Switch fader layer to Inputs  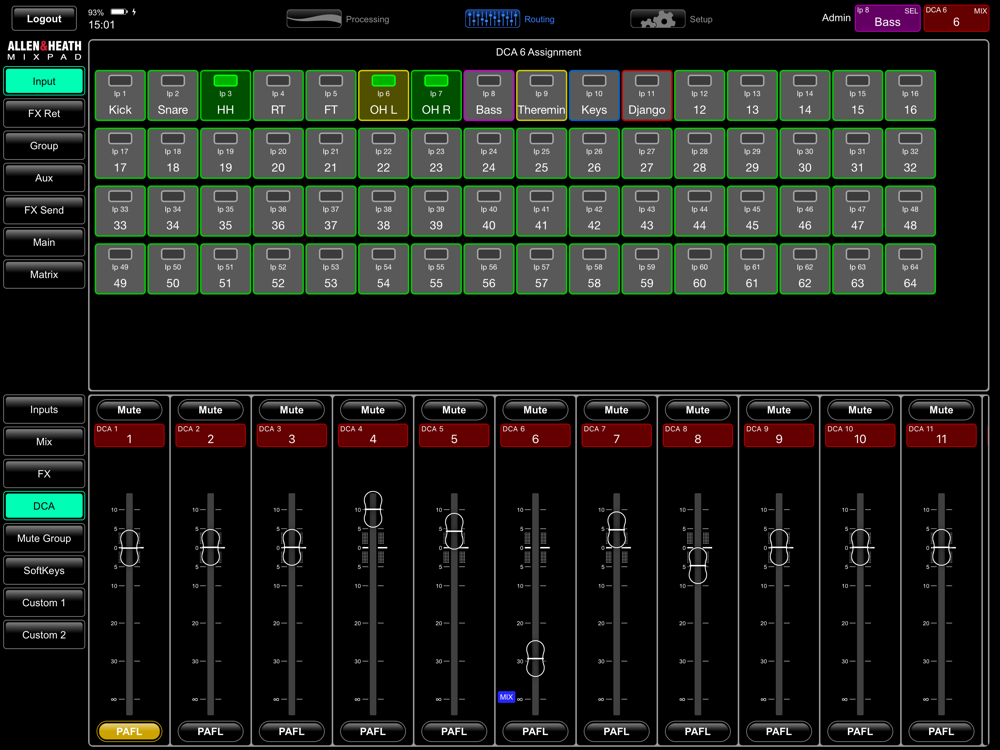(44, 409)
